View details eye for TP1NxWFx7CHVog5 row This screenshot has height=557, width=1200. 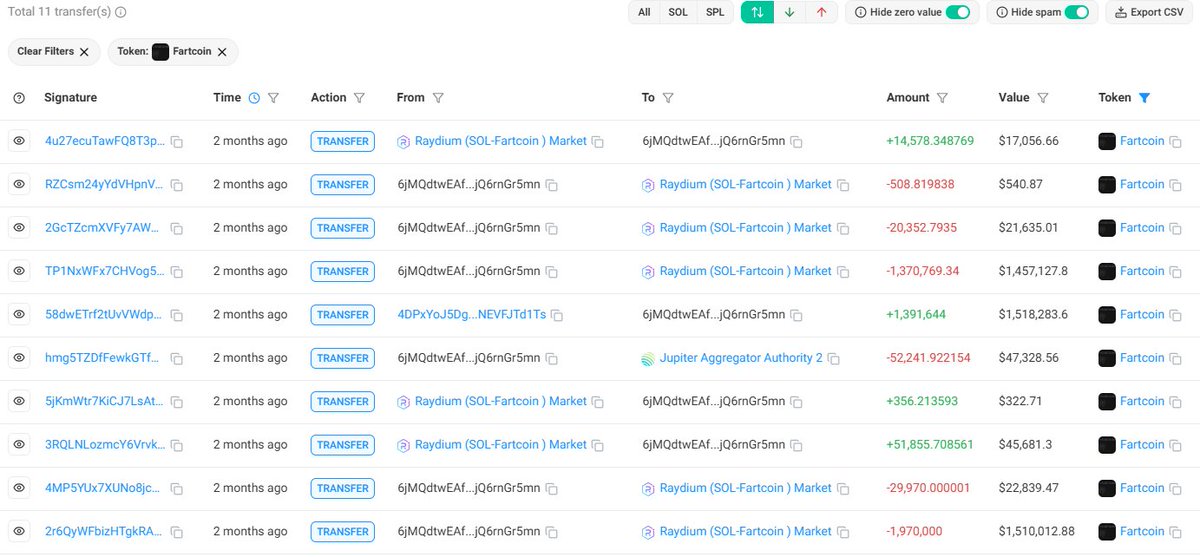click(x=19, y=272)
